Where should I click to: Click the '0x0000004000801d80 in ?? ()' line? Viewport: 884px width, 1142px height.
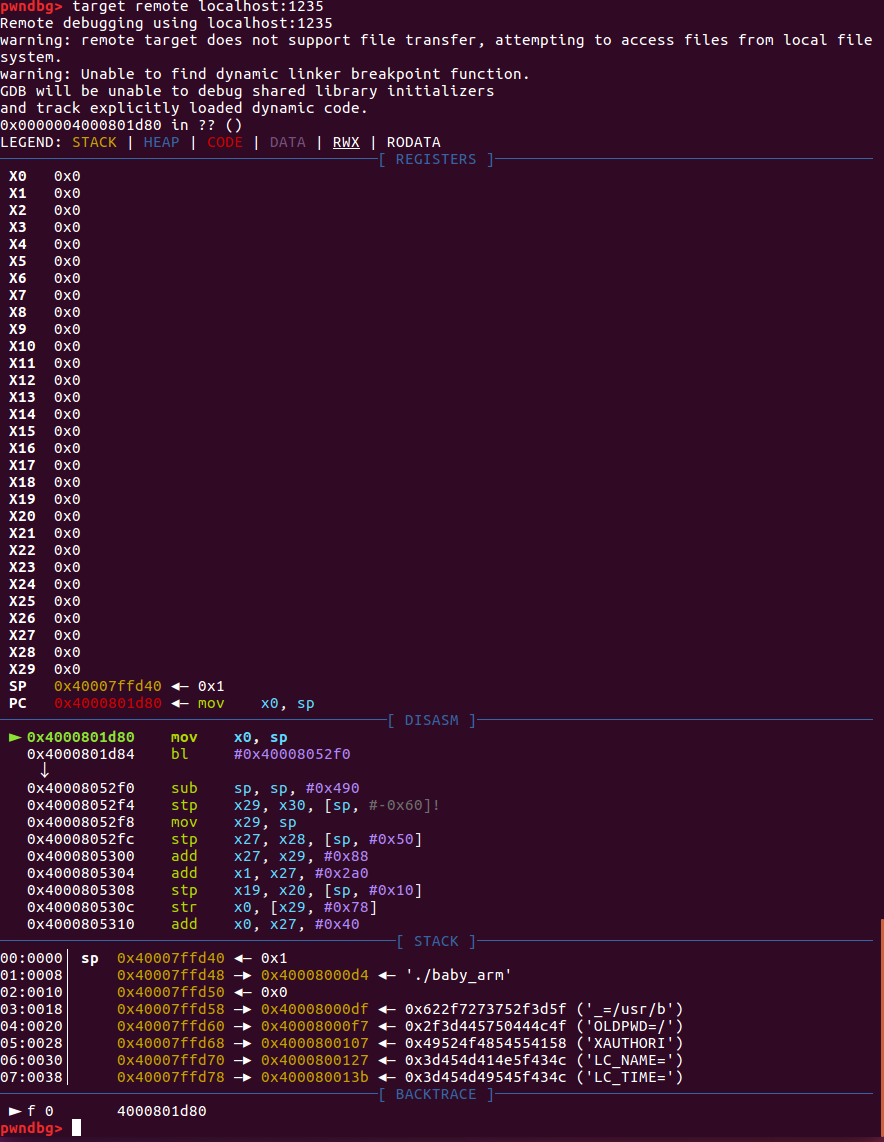[x=121, y=125]
